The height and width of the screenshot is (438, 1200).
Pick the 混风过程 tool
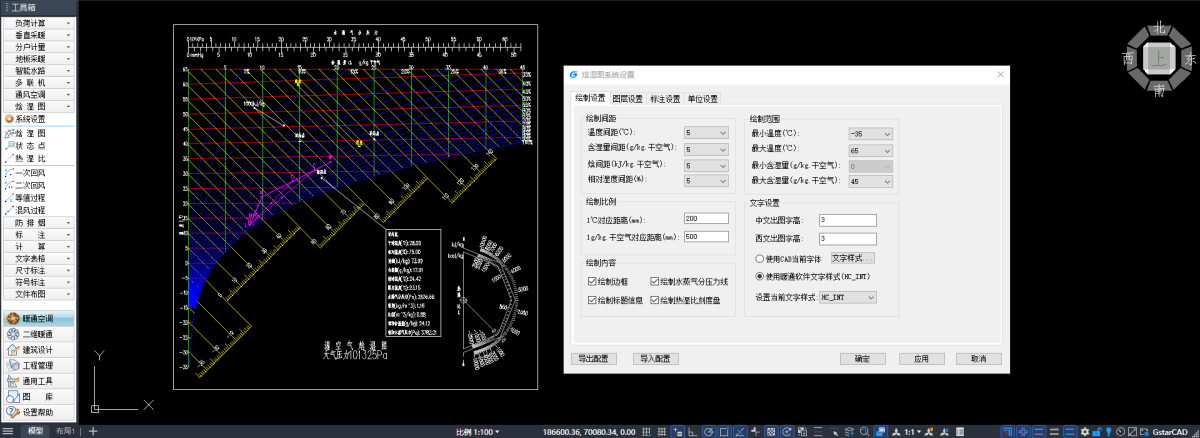pos(38,210)
